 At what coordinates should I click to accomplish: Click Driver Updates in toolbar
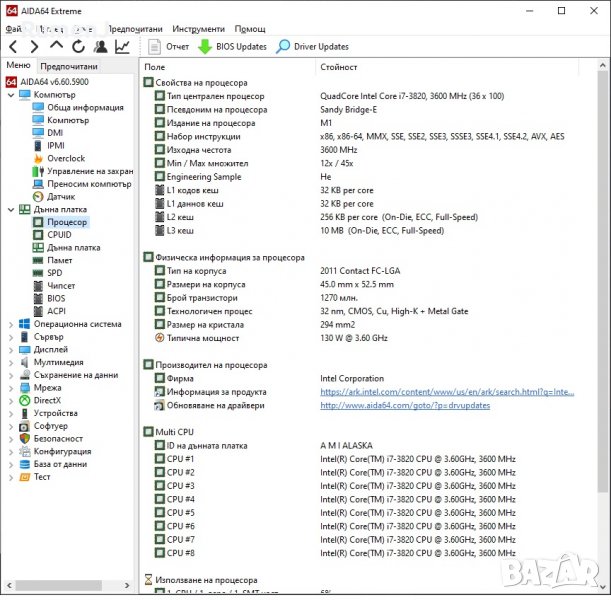[x=312, y=46]
